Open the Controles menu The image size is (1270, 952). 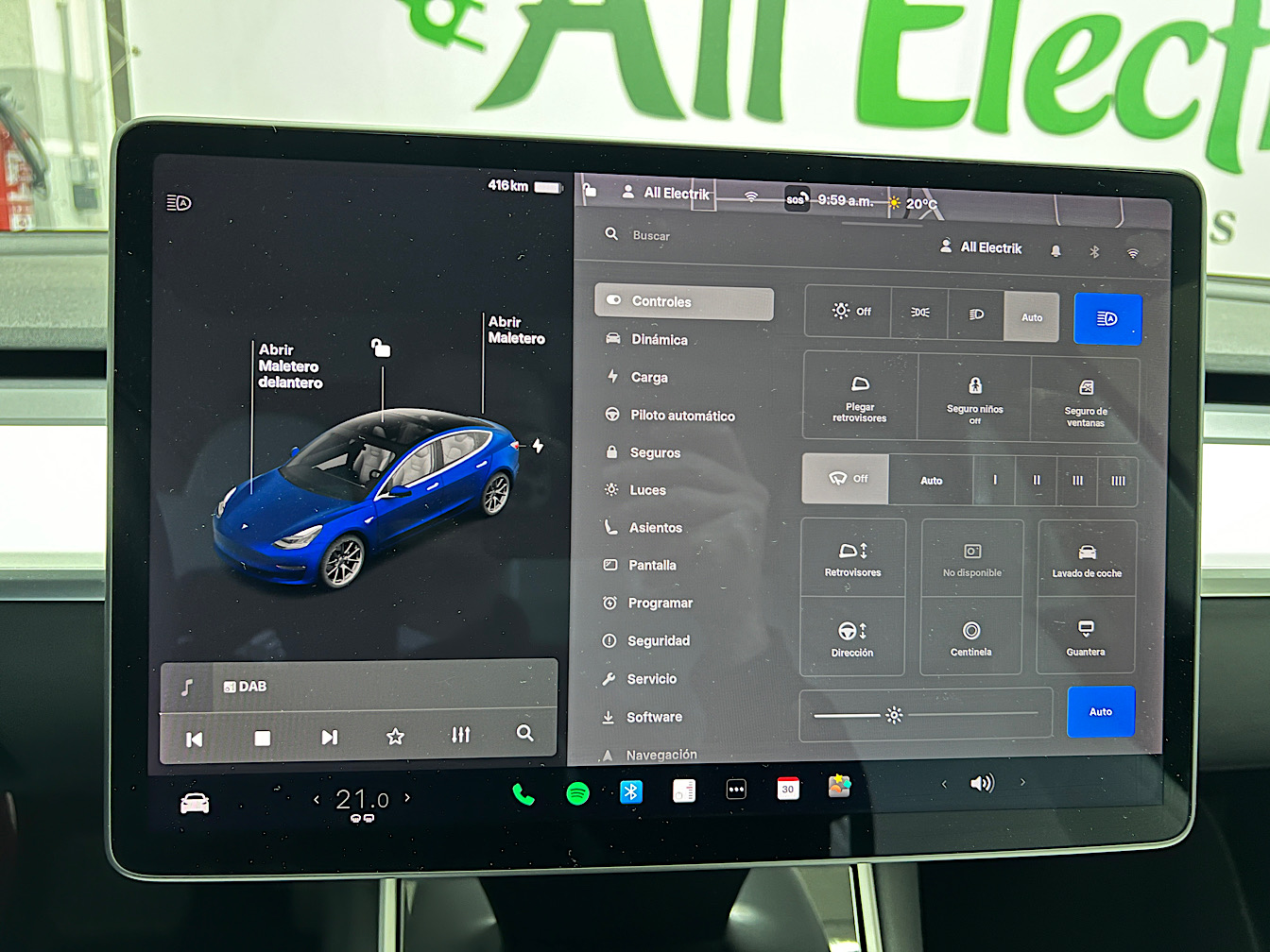coord(684,301)
